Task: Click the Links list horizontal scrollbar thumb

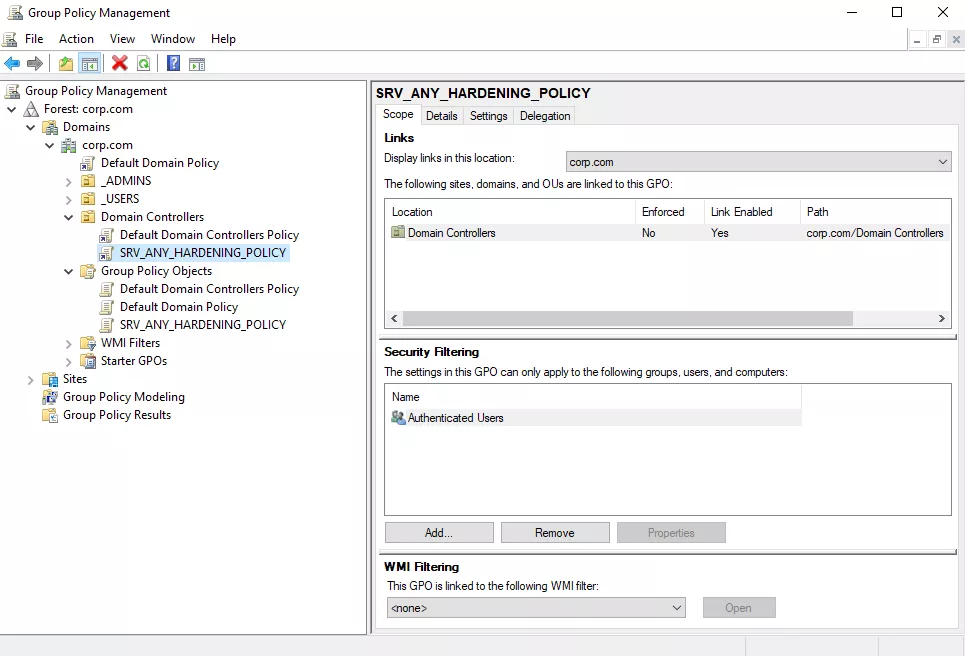Action: (x=628, y=318)
